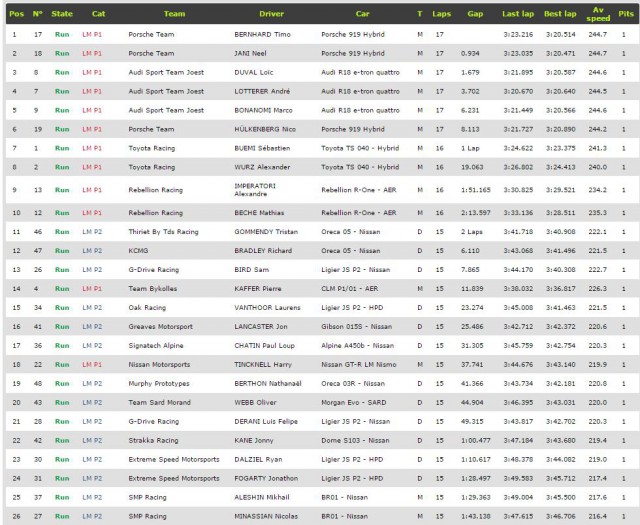Click the Car column header
Screen dimensions: 640x525
(362, 13)
